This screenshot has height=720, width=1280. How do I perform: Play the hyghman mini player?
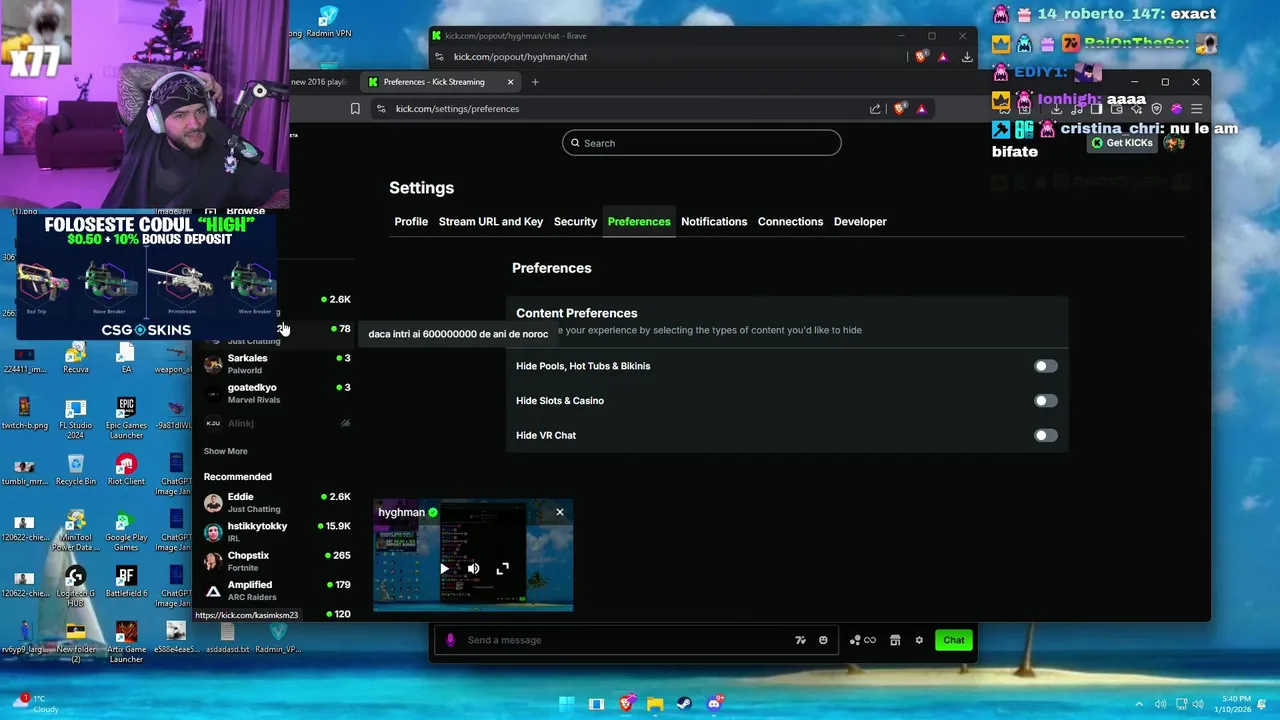click(x=444, y=569)
